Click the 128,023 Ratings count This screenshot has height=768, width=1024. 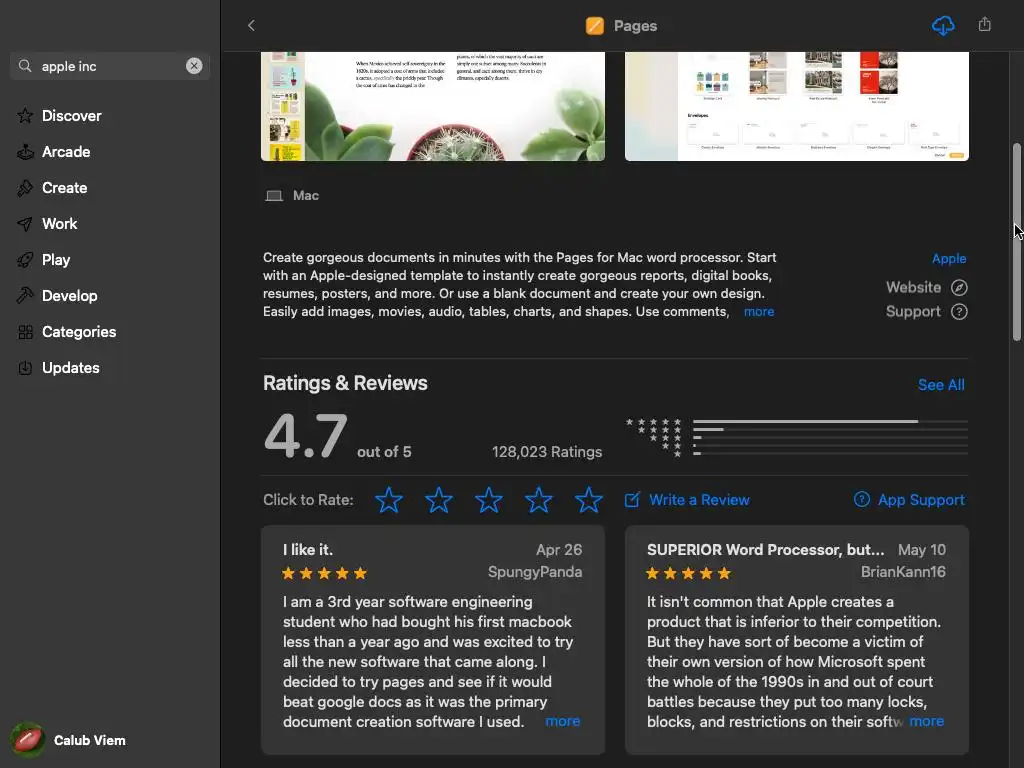coord(547,452)
